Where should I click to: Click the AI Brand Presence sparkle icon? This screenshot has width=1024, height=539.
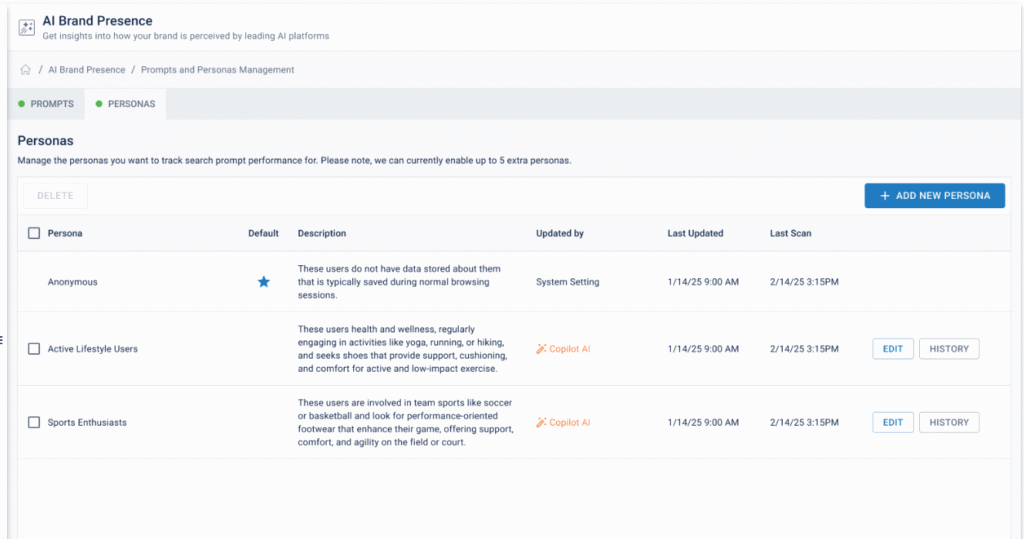(27, 27)
